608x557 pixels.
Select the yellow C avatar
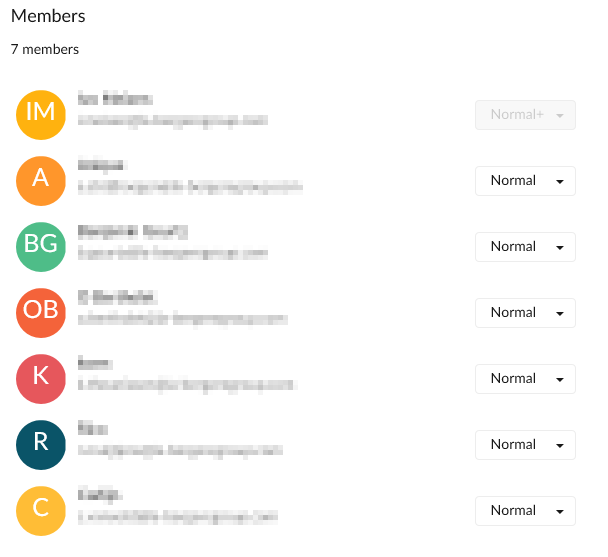[x=41, y=511]
